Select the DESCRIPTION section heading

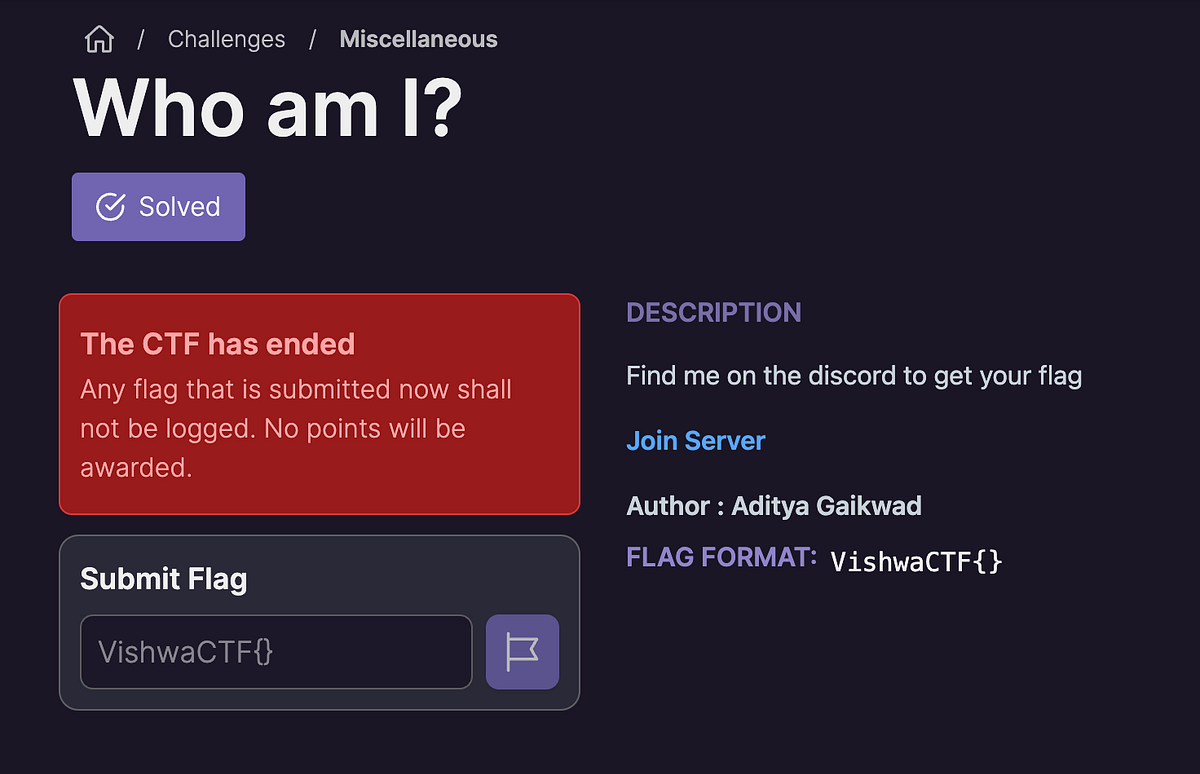tap(713, 312)
